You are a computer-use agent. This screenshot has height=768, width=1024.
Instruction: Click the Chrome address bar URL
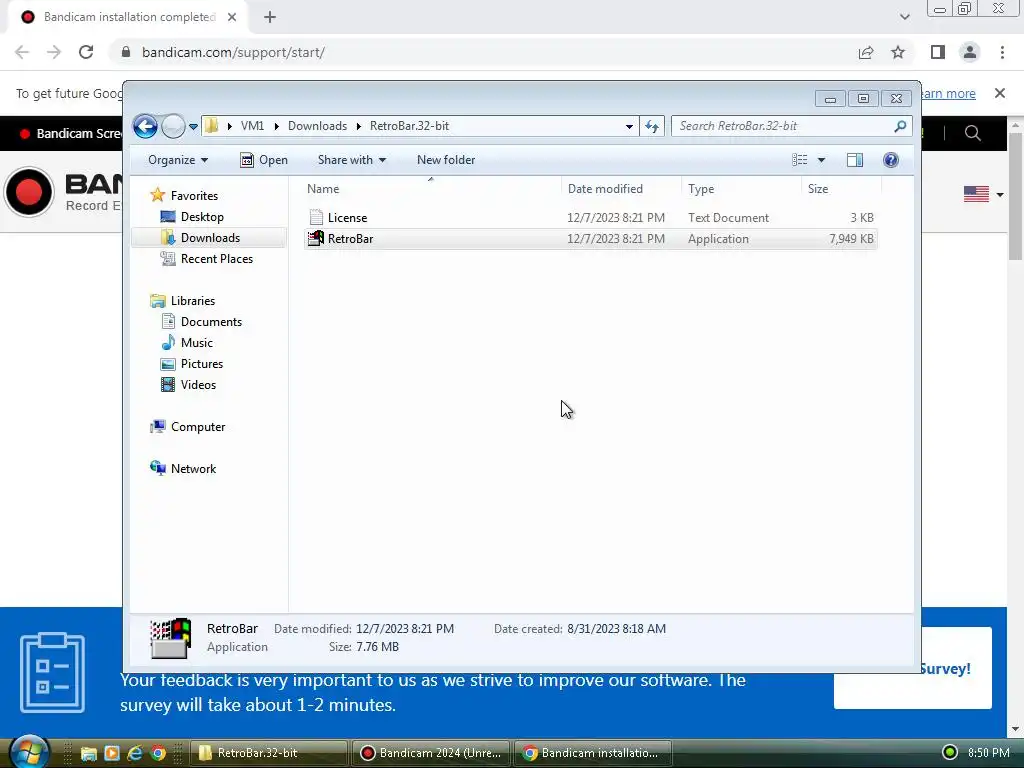pyautogui.click(x=233, y=52)
